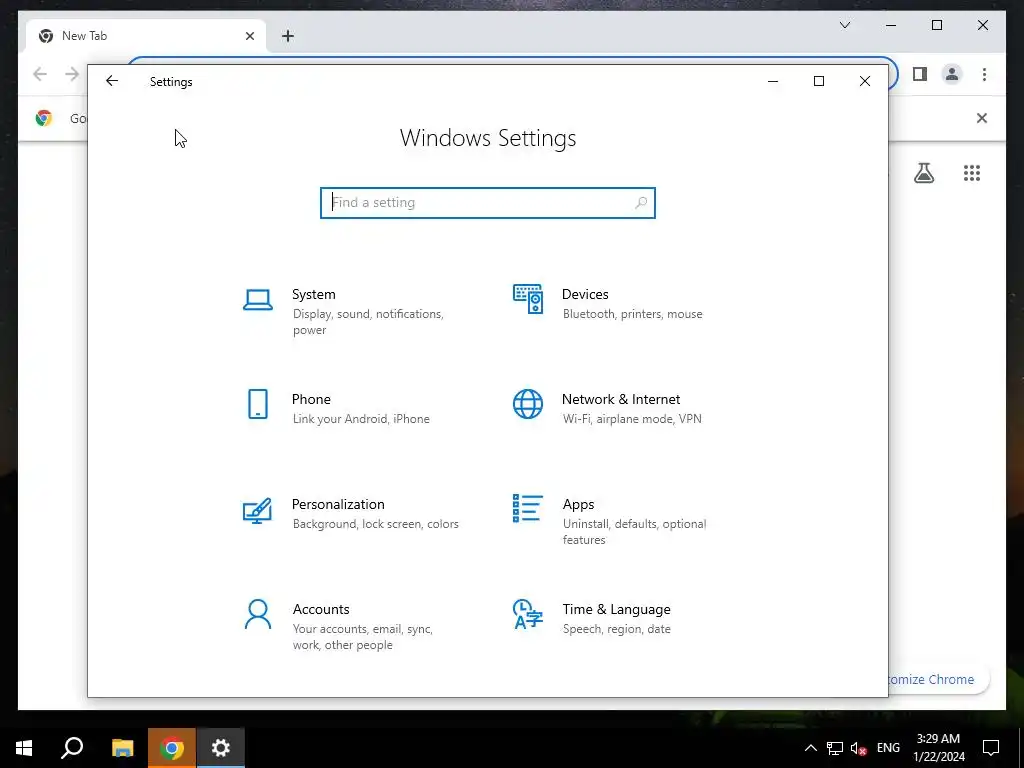Click Chrome's forward navigation arrow
The image size is (1024, 768).
point(72,74)
